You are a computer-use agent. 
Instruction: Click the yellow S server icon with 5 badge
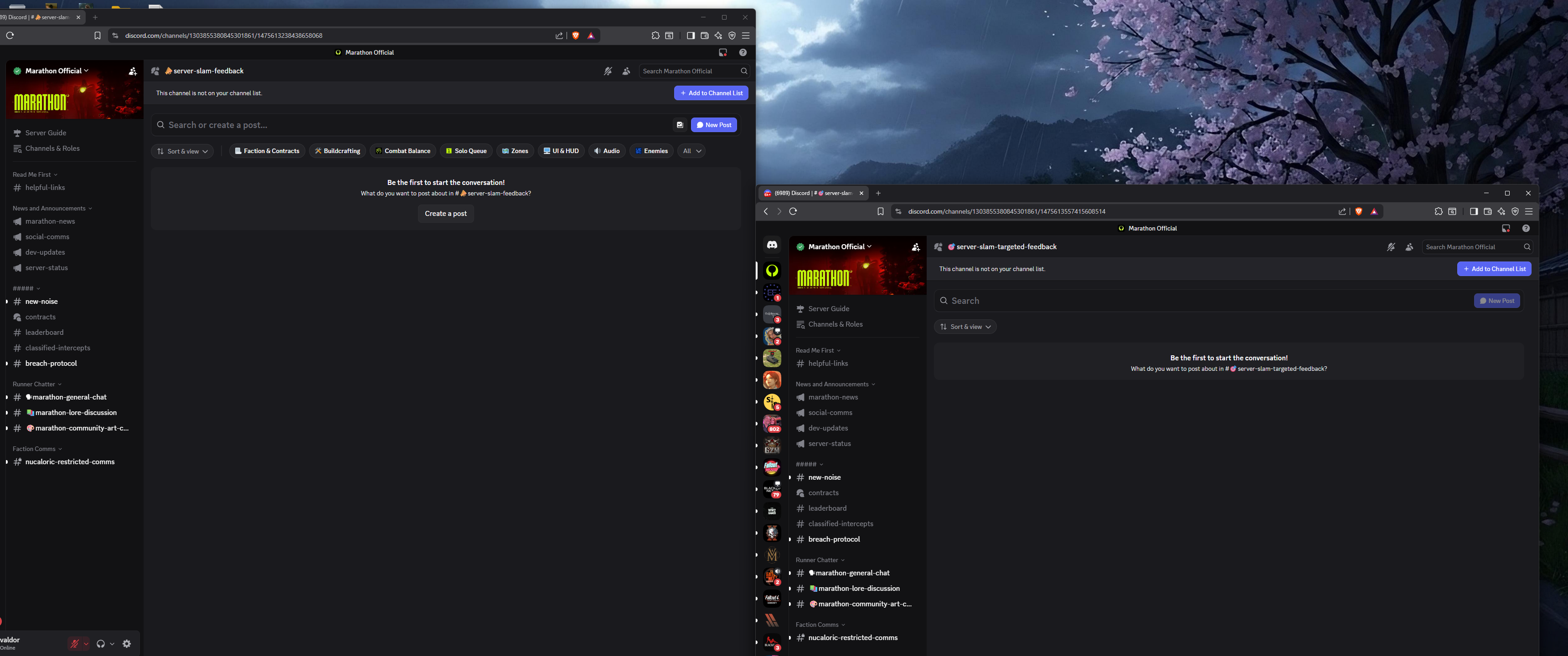pos(772,402)
